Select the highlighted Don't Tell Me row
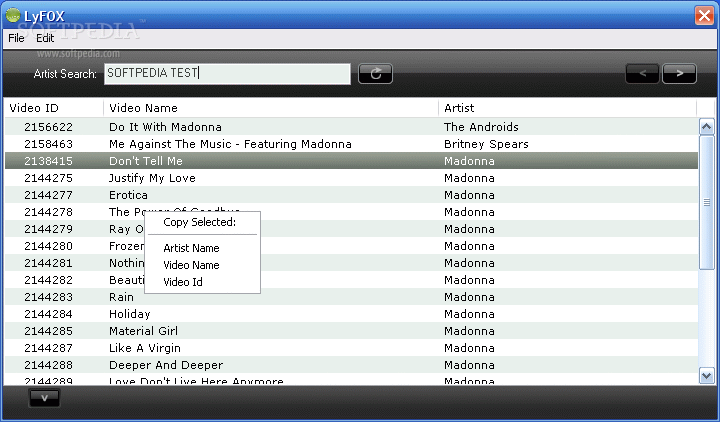The width and height of the screenshot is (720, 422). coord(351,161)
